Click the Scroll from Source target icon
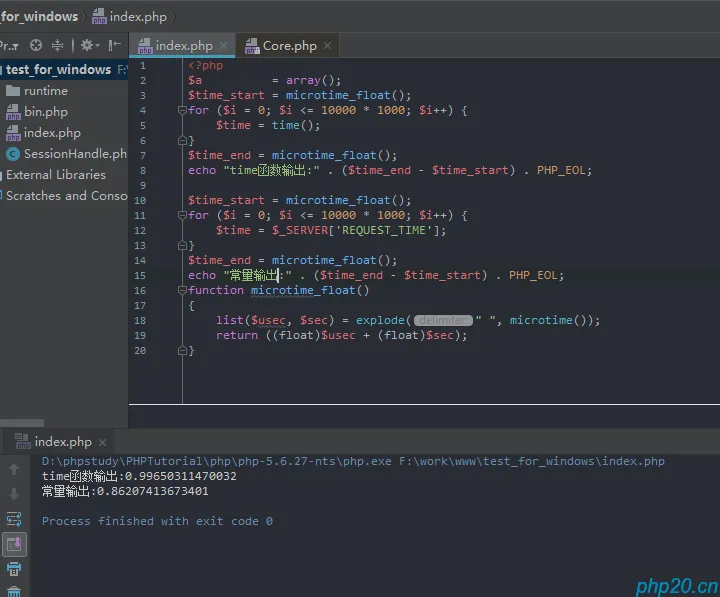Image resolution: width=720 pixels, height=597 pixels. coord(36,45)
